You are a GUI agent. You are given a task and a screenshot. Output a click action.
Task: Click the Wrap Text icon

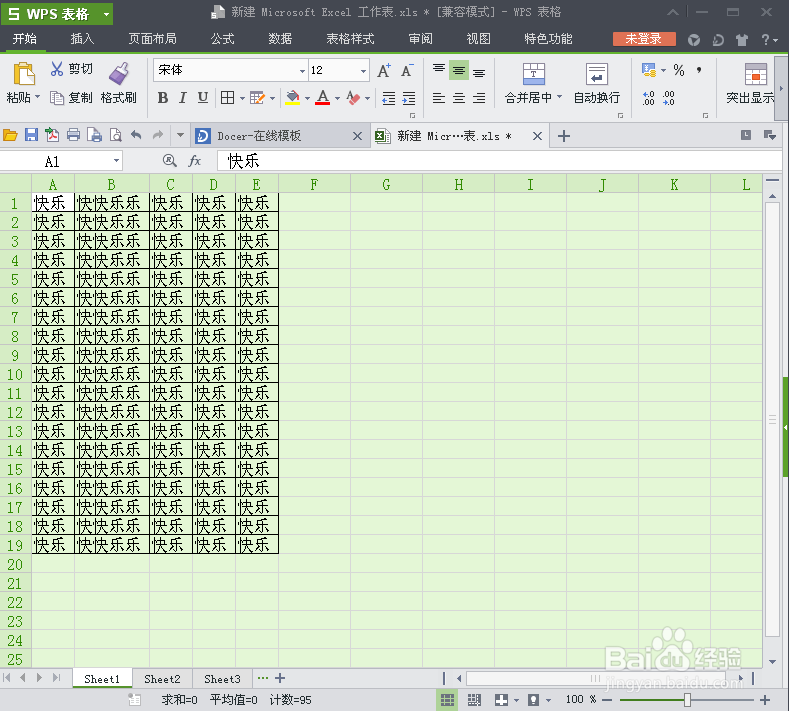[597, 73]
